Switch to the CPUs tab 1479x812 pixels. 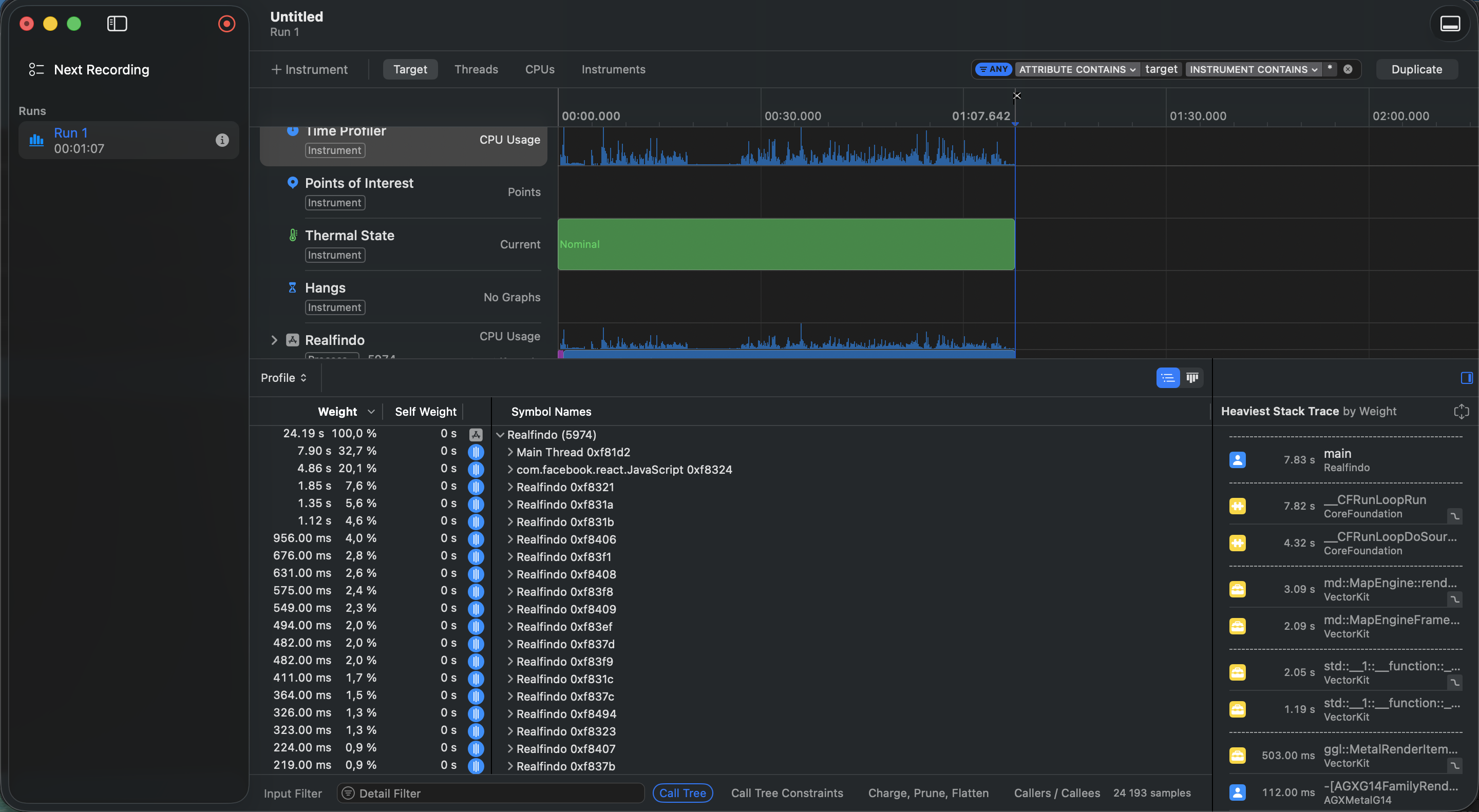click(539, 69)
